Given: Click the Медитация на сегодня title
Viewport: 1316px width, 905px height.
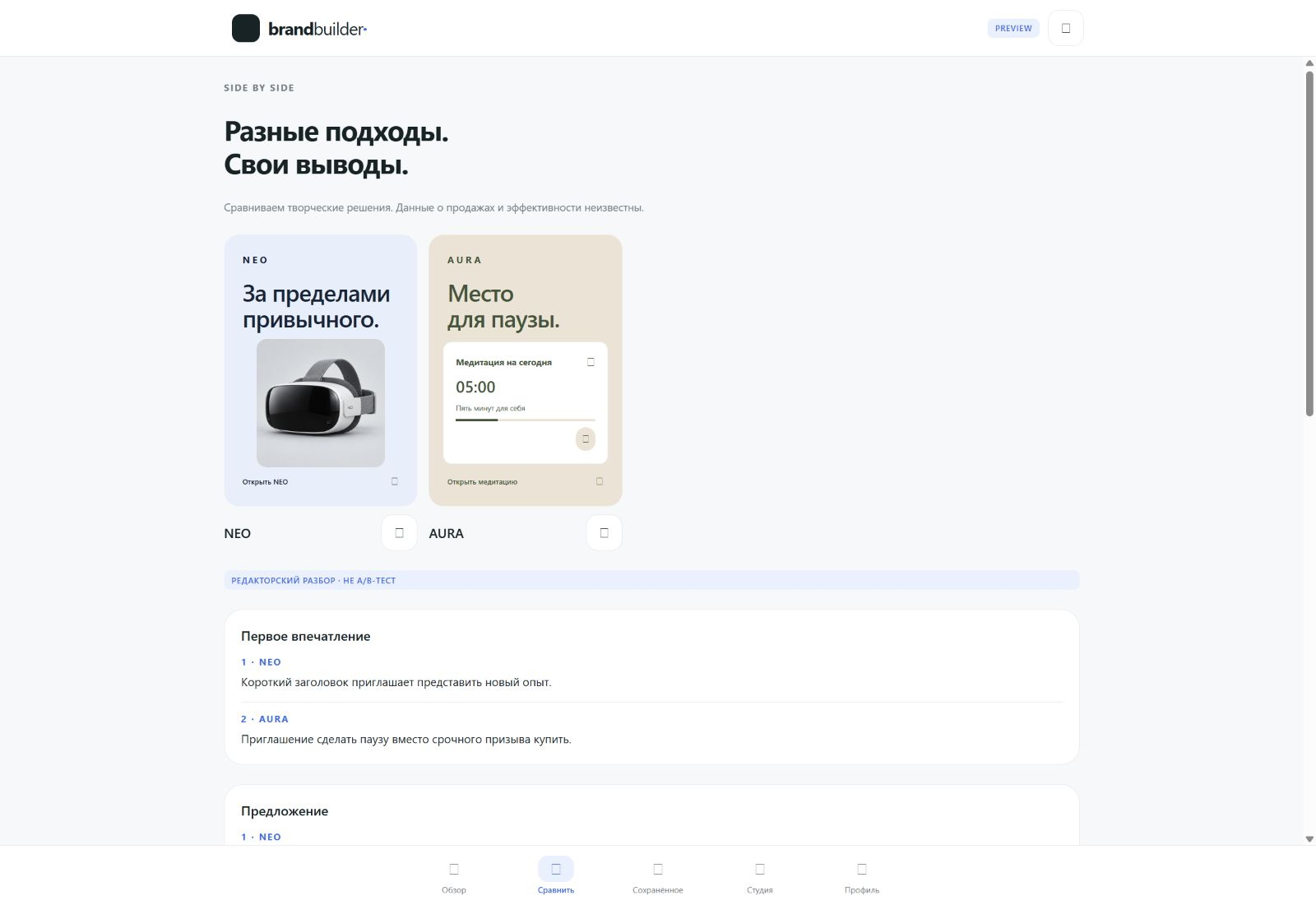Looking at the screenshot, I should coord(504,362).
